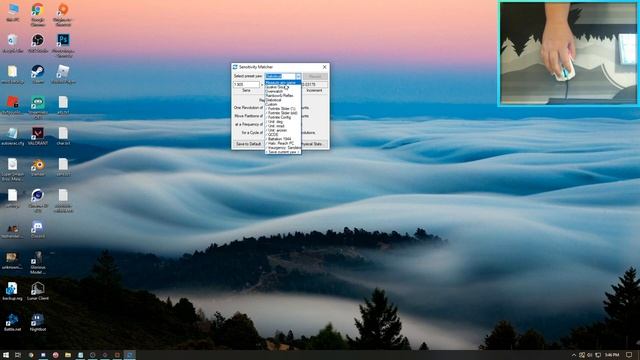This screenshot has width=640, height=360.
Task: Open the backup.reg file icon
Action: coord(12,291)
